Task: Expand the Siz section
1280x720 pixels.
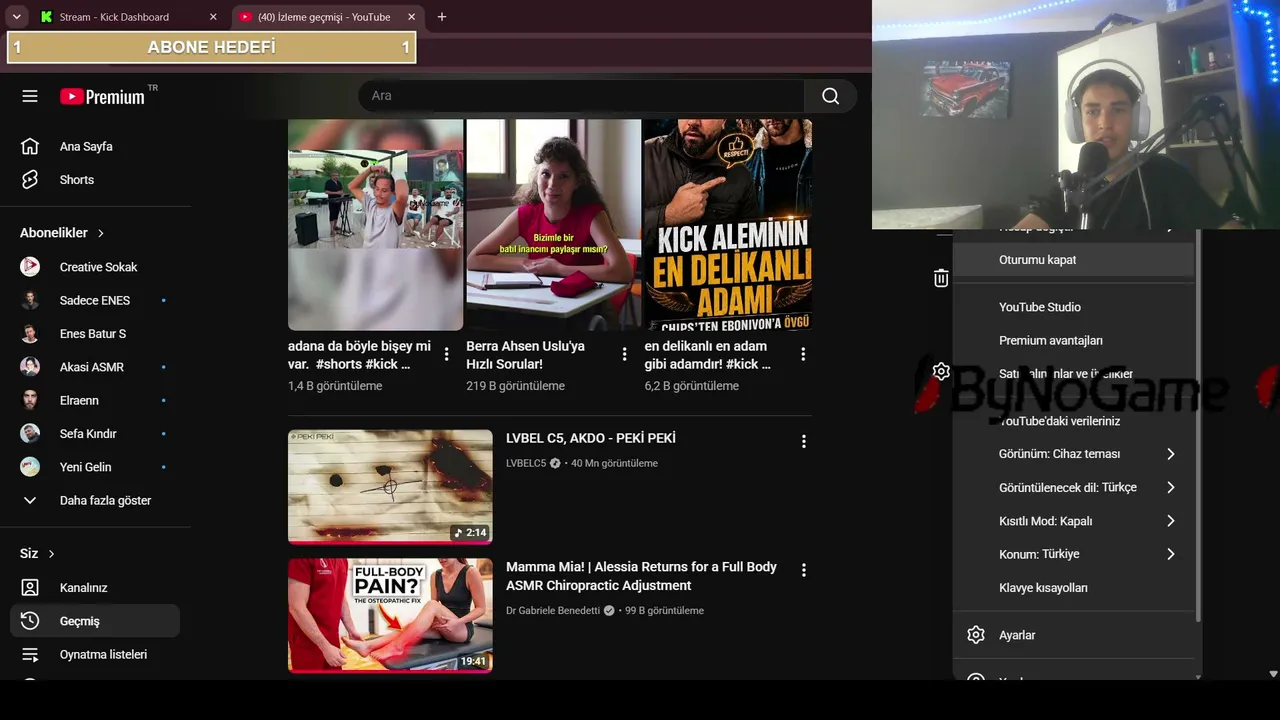Action: click(x=38, y=554)
